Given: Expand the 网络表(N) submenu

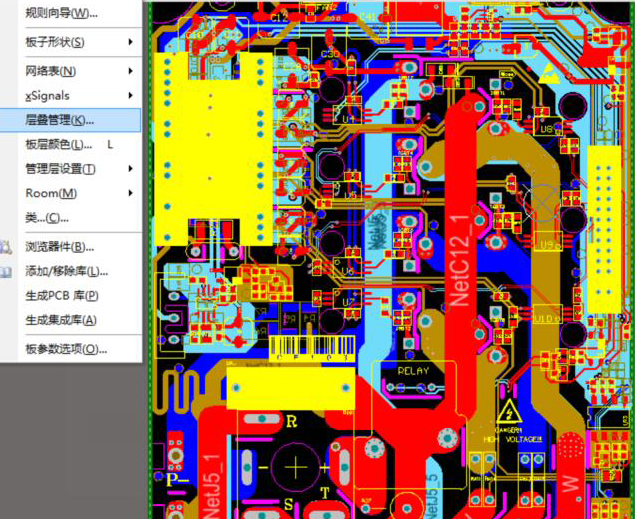Looking at the screenshot, I should coord(131,71).
